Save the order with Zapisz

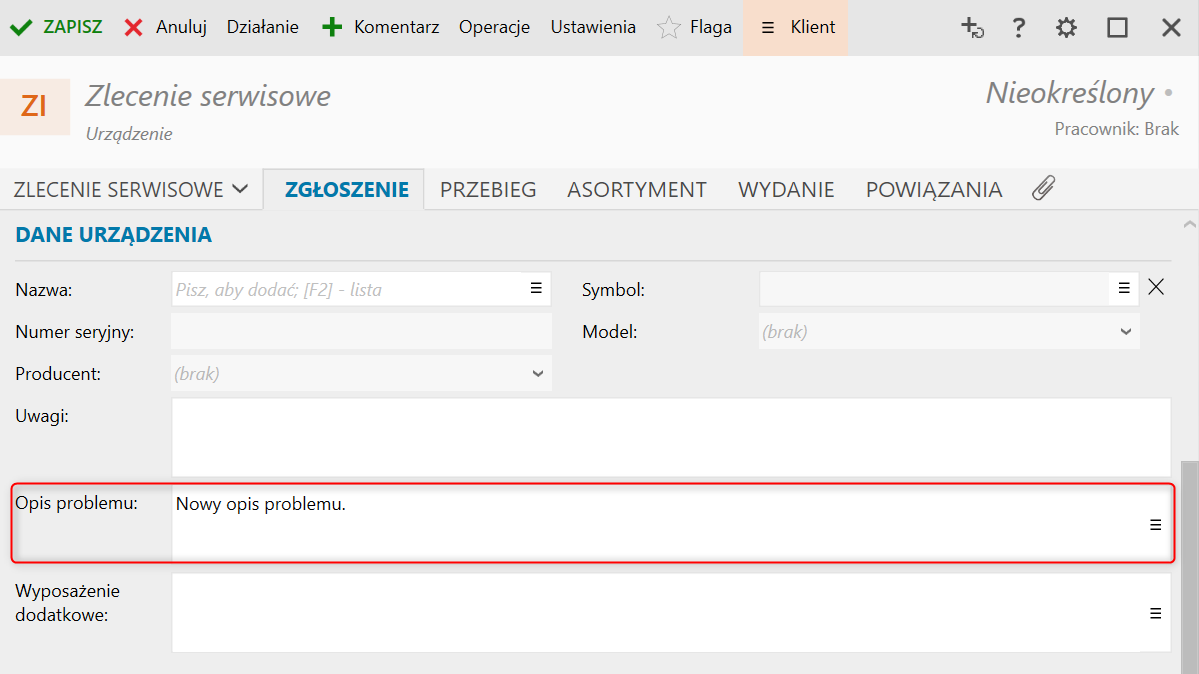57,27
